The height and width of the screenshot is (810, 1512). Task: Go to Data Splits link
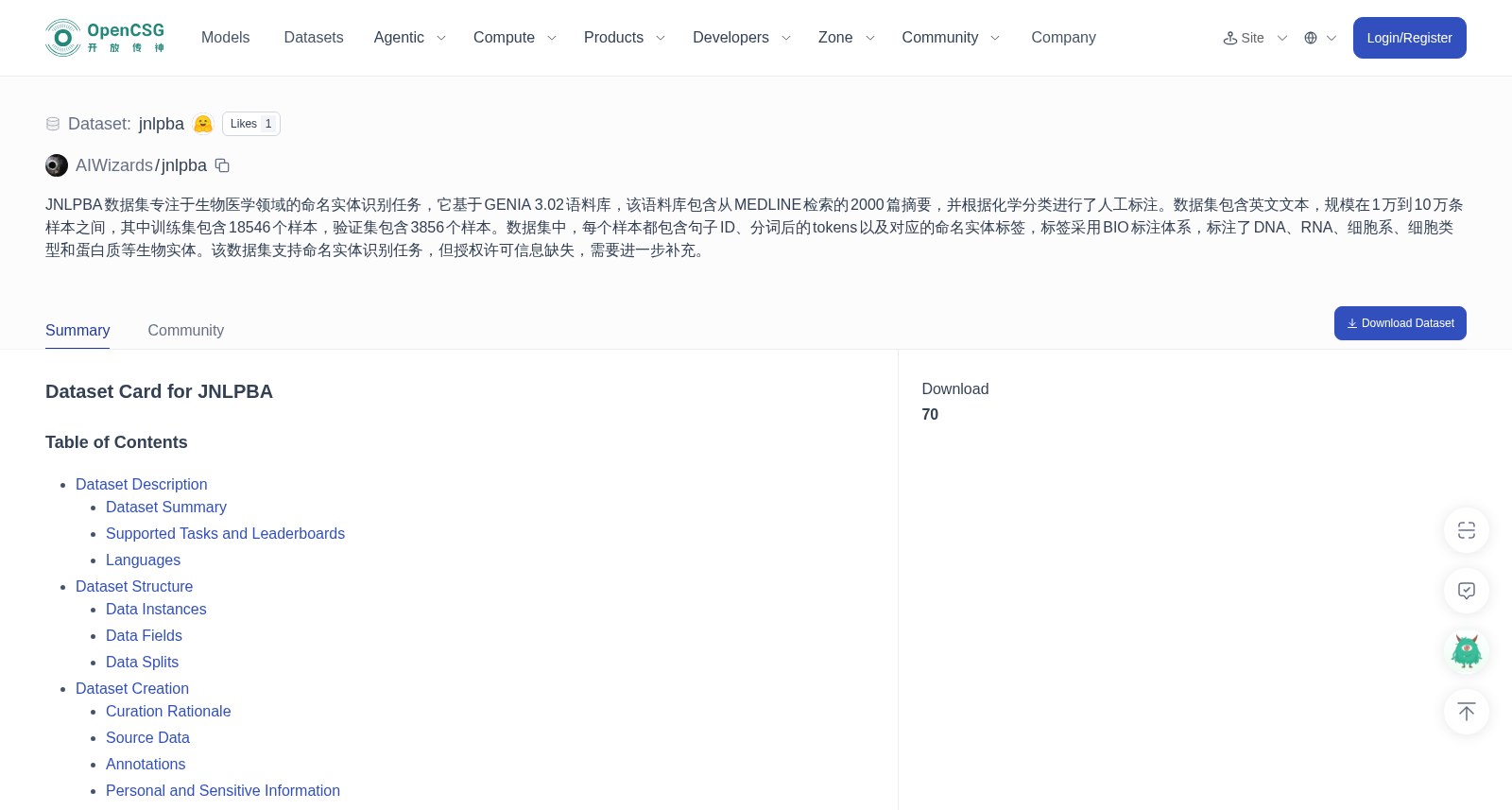point(142,662)
